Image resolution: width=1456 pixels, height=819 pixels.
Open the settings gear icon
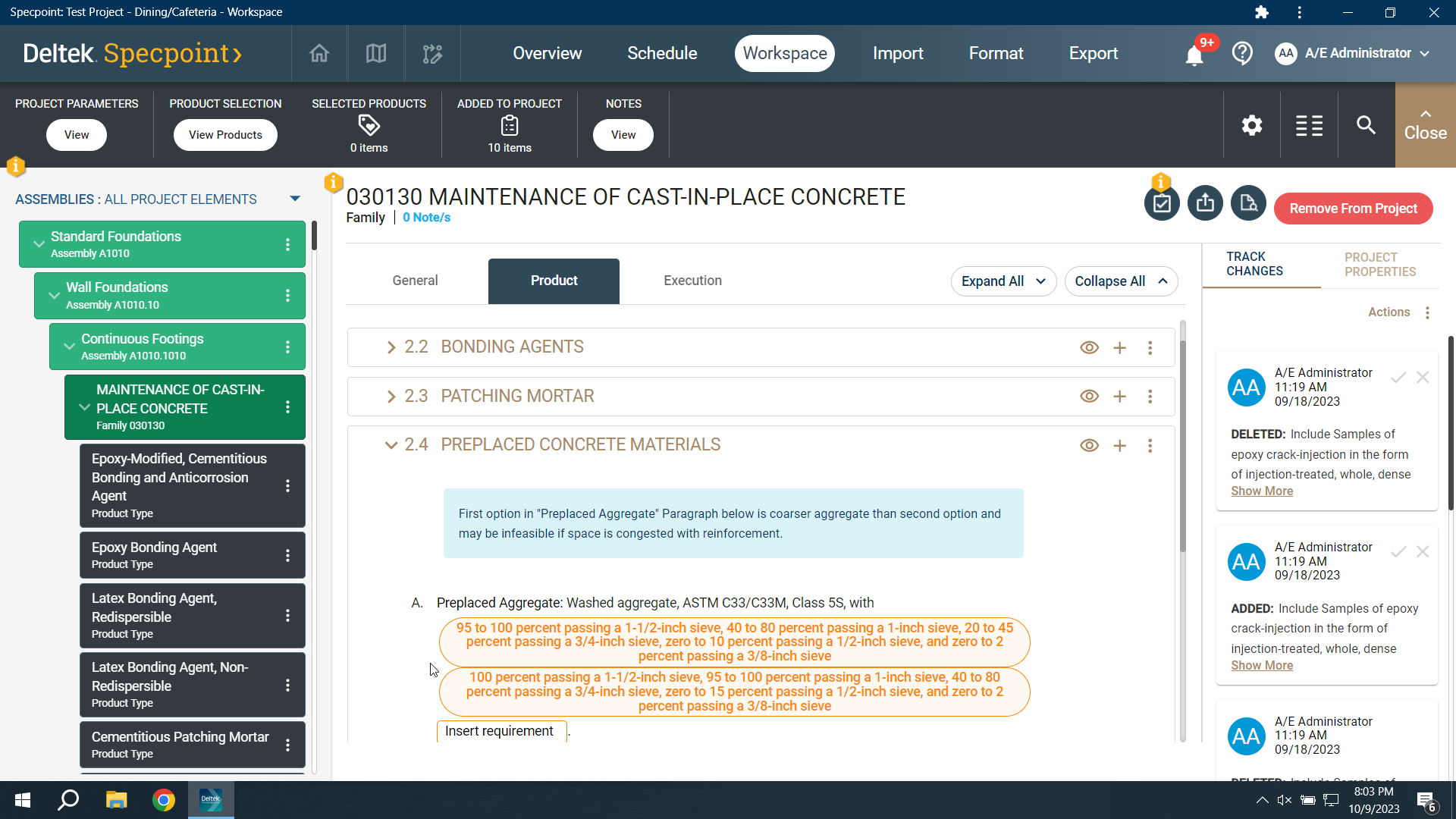click(1252, 125)
